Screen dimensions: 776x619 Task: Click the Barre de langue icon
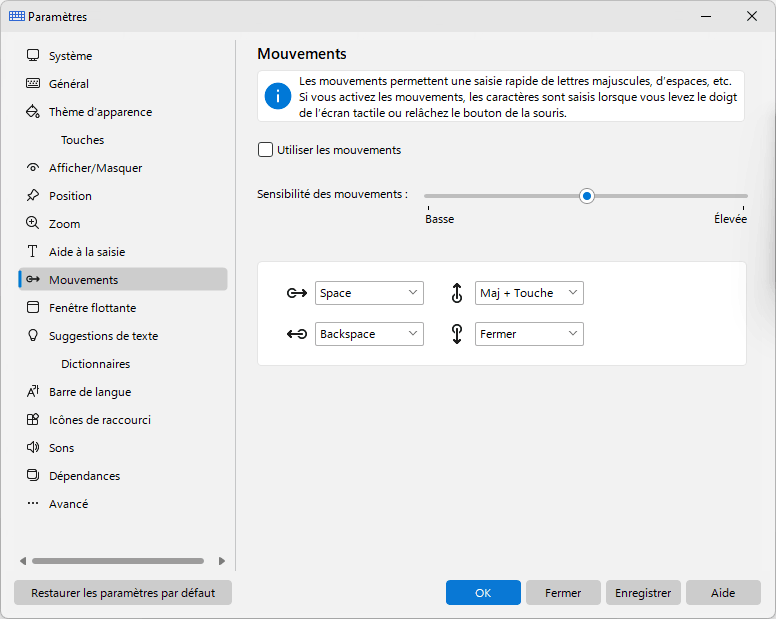[x=33, y=391]
